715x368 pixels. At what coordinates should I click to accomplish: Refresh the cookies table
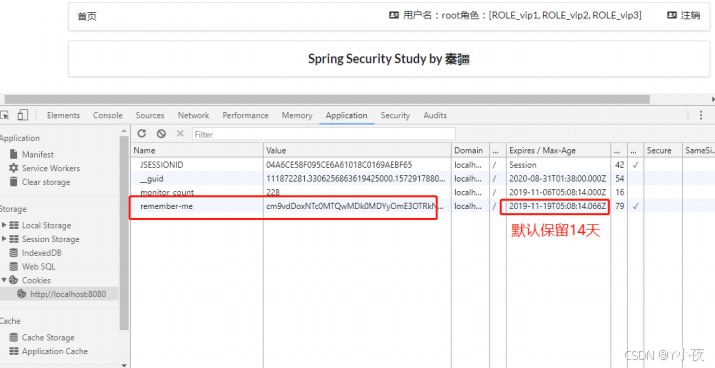[142, 134]
